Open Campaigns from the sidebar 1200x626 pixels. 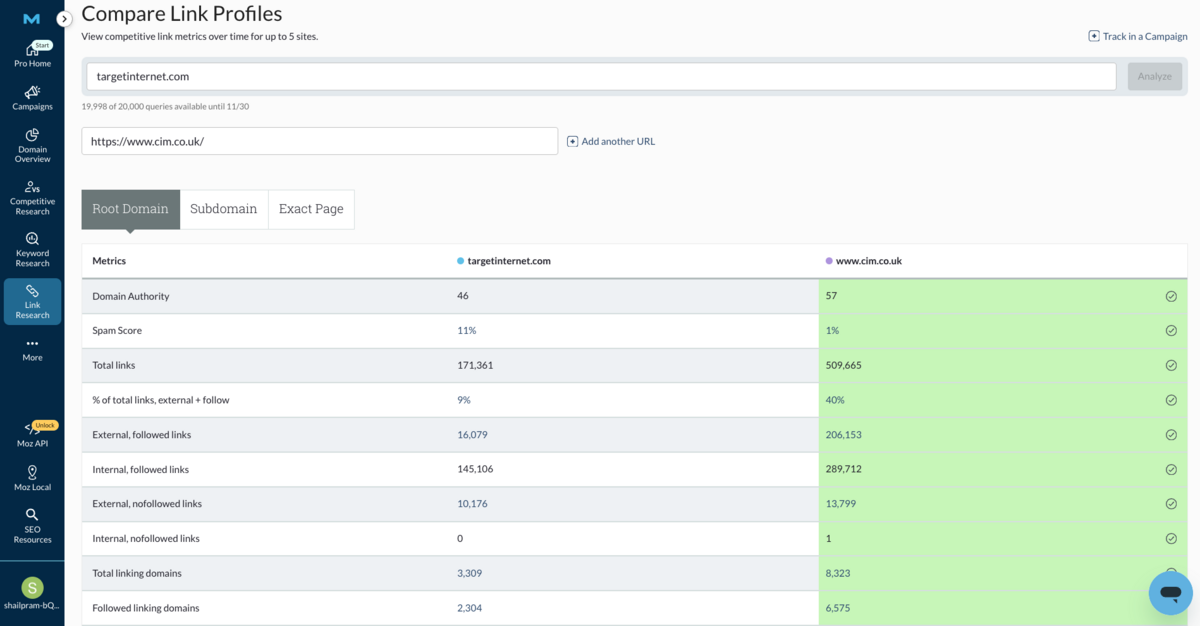point(32,98)
